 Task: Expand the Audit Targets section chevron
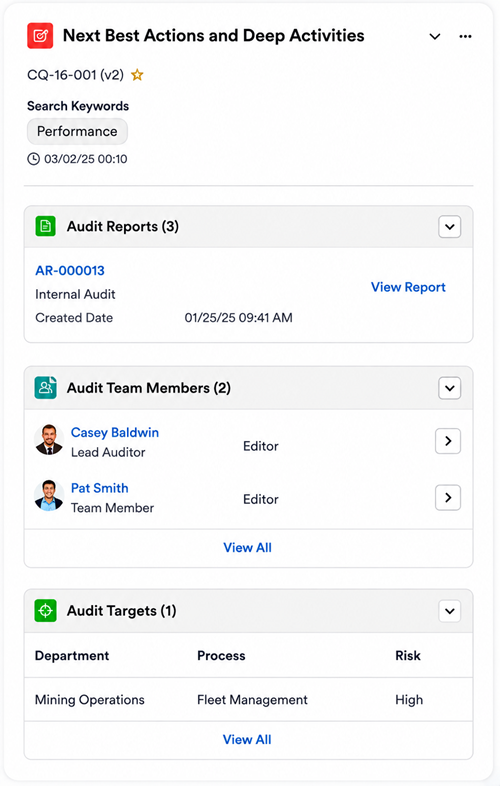450,611
